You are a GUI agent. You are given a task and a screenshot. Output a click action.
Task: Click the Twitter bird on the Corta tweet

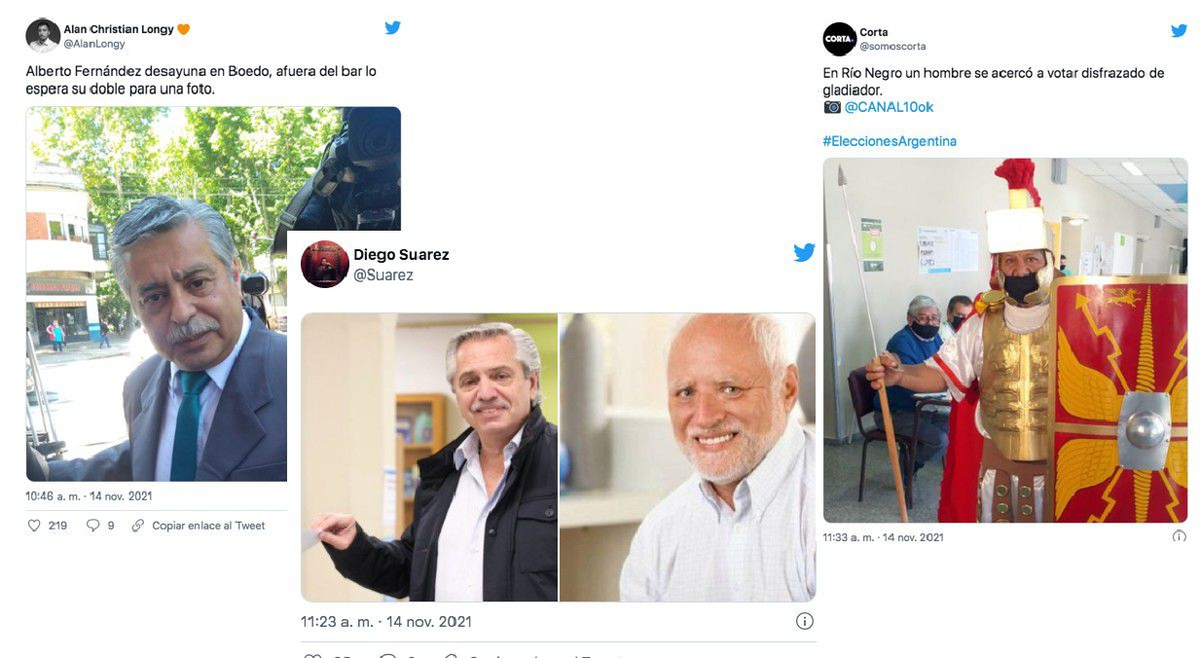[x=1179, y=30]
